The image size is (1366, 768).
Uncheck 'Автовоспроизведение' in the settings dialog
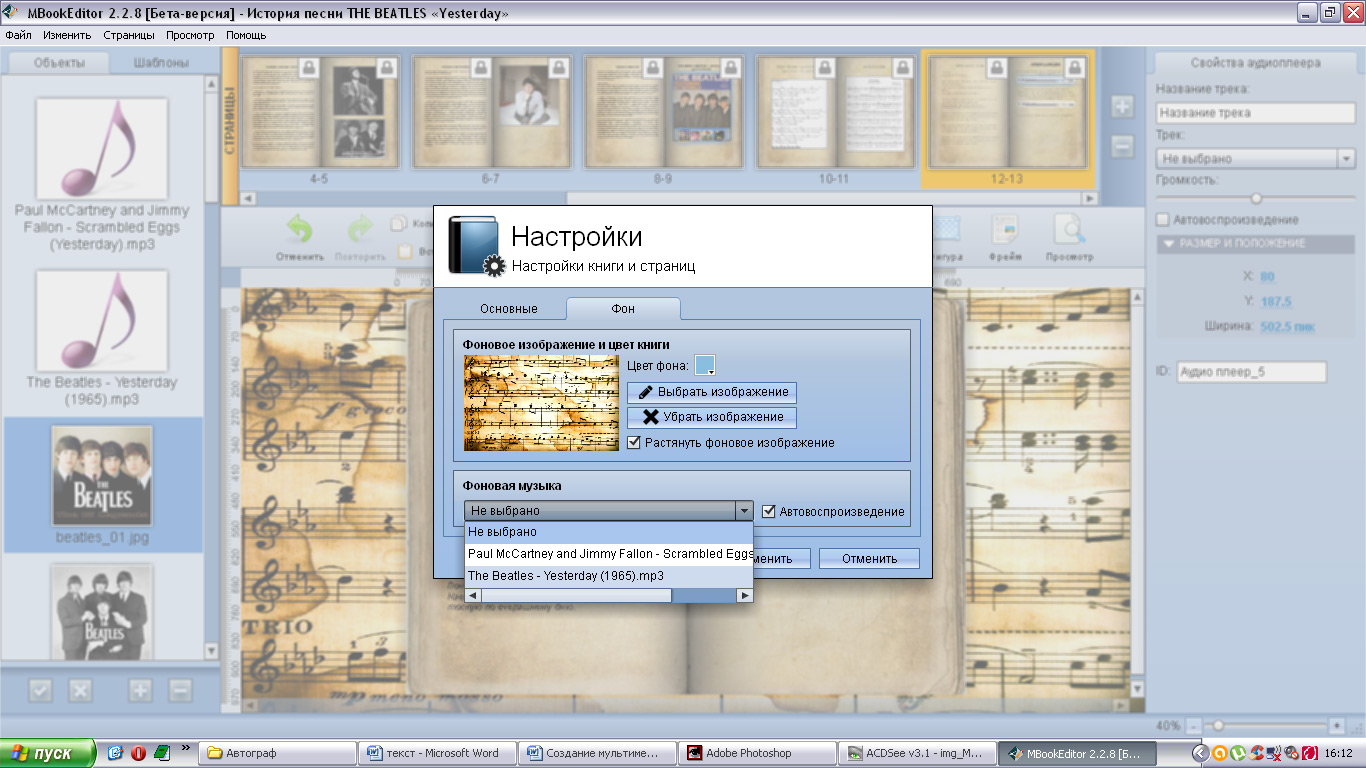pos(769,511)
